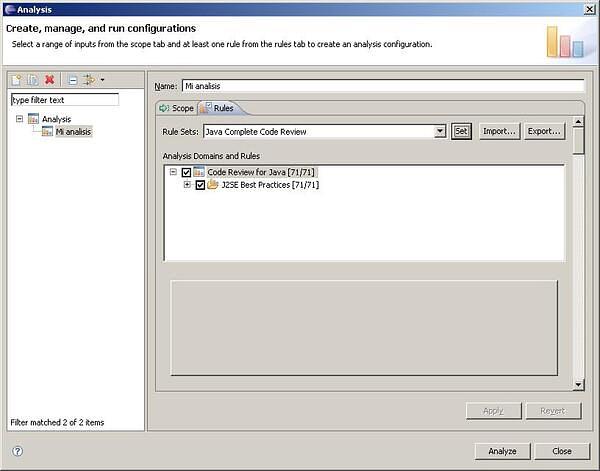
Task: Click the vertical scrollbar down arrow
Action: click(578, 385)
